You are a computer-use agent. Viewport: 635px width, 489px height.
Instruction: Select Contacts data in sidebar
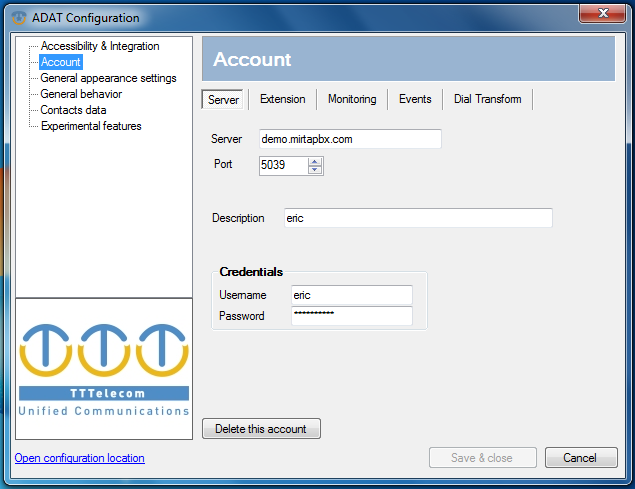(x=73, y=110)
